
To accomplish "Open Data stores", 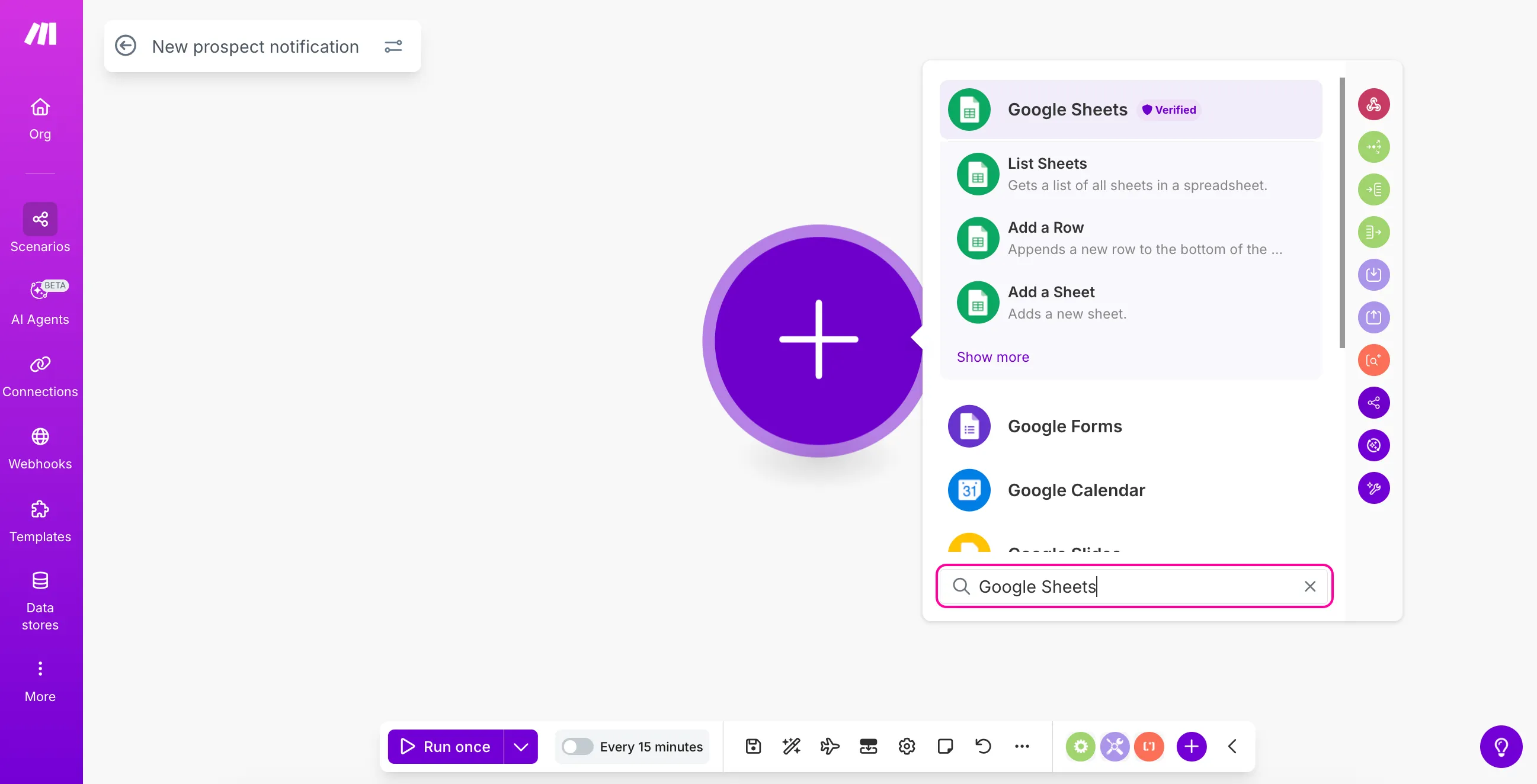I will click(40, 601).
